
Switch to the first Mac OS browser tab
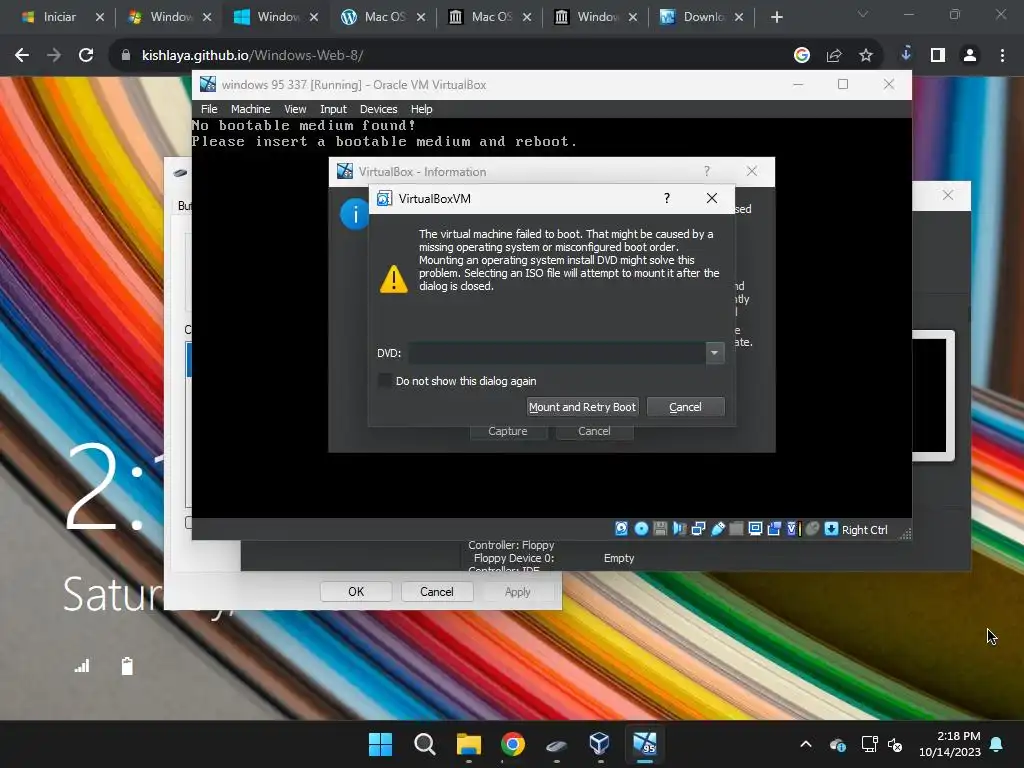385,17
